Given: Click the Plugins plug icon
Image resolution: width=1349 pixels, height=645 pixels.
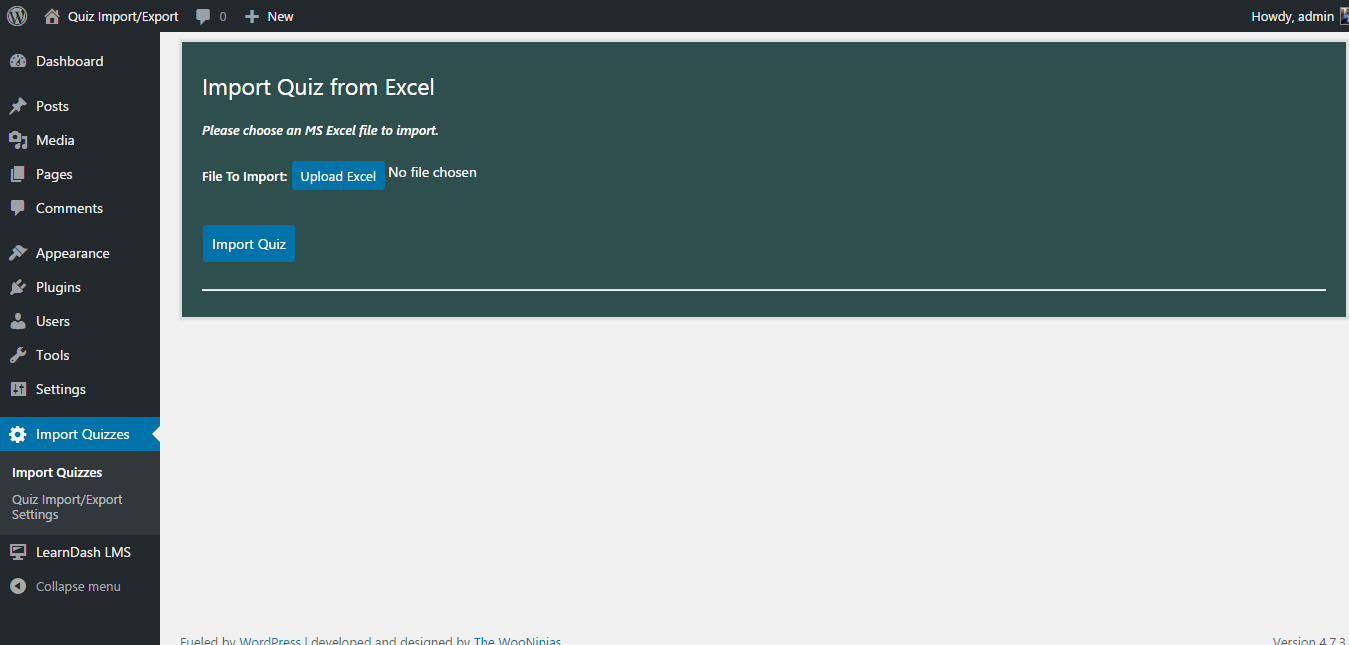Looking at the screenshot, I should [x=18, y=287].
